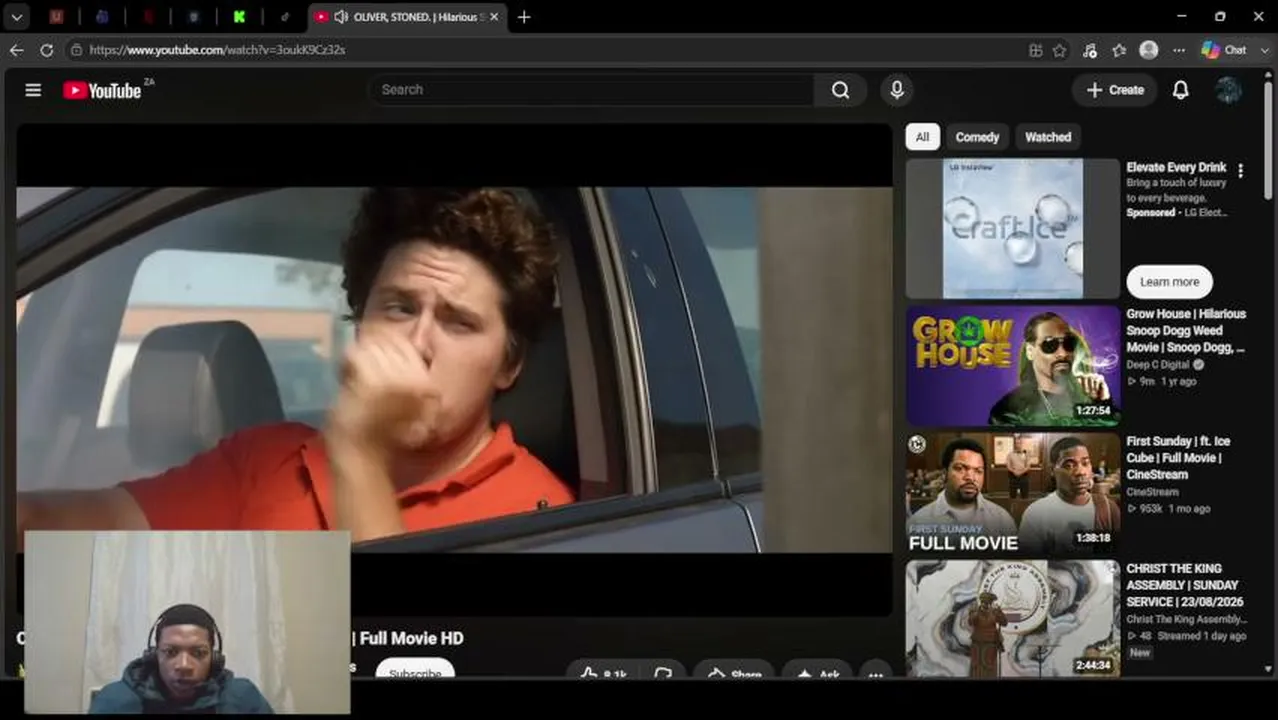Dislike the video with thumbs down

663,672
